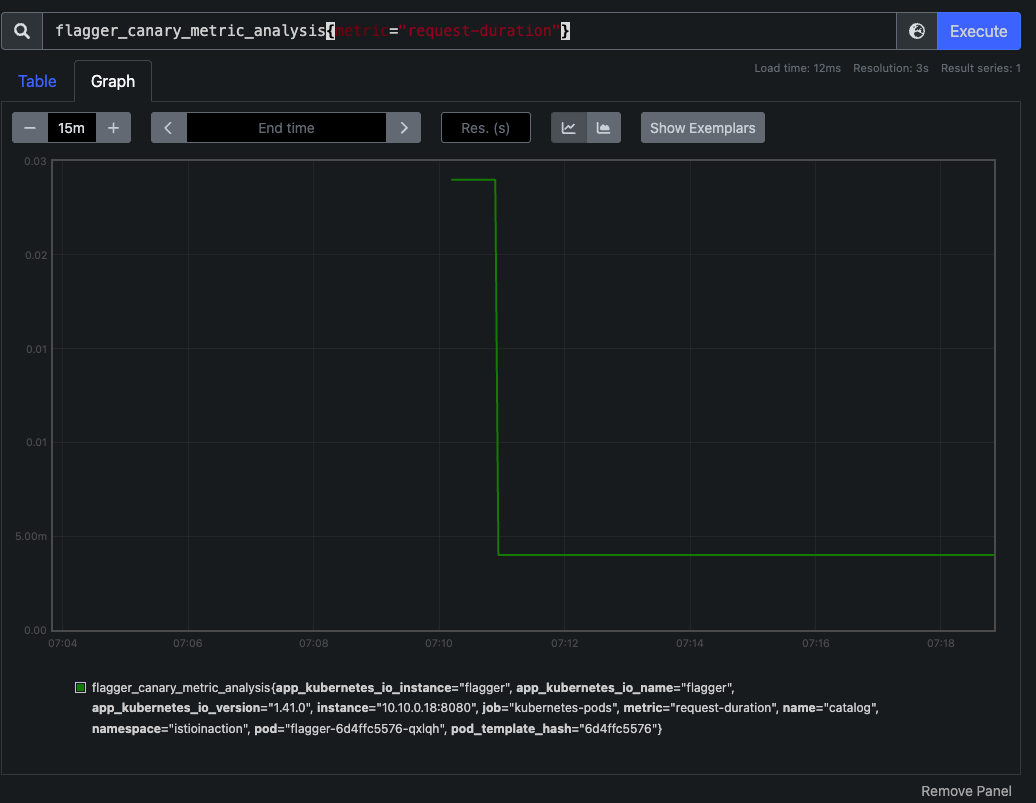Focus the Res. (s) resolution field

pyautogui.click(x=486, y=128)
